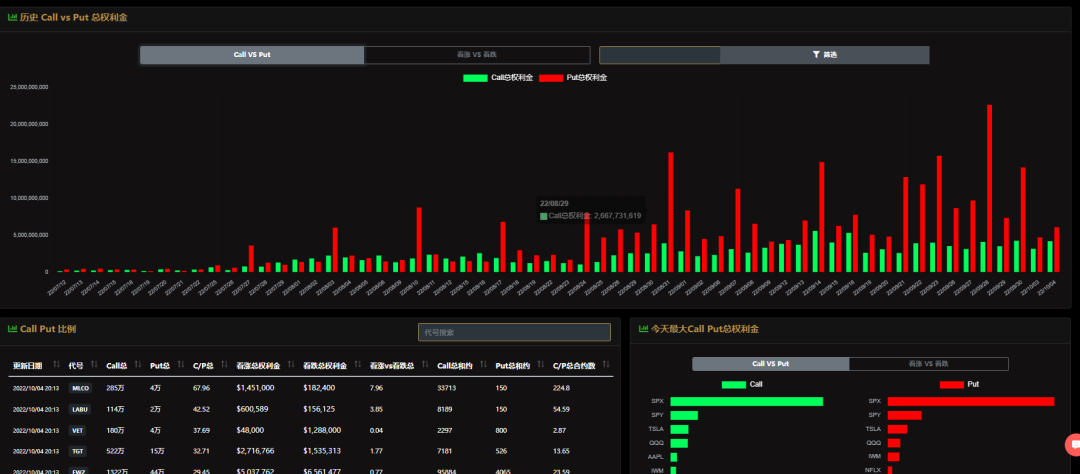Image resolution: width=1080 pixels, height=474 pixels.
Task: Click the $1,288,000 cell in VET row
Action: coord(322,431)
